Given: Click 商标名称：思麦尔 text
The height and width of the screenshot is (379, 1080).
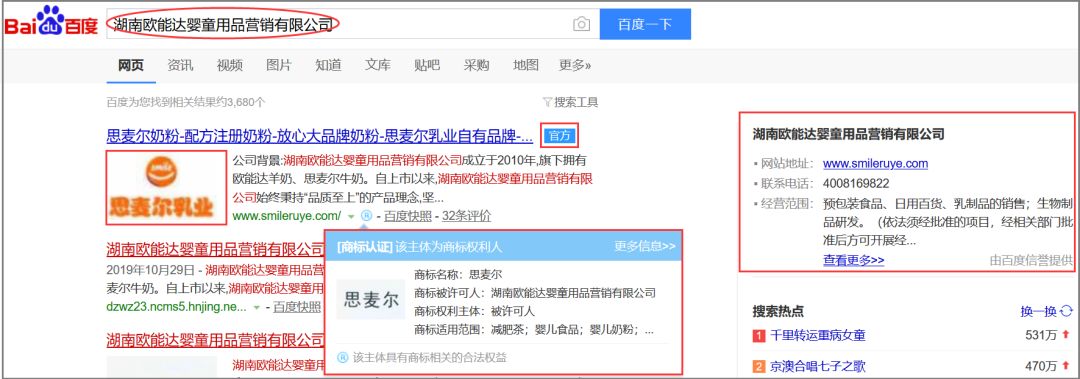Looking at the screenshot, I should coord(458,274).
